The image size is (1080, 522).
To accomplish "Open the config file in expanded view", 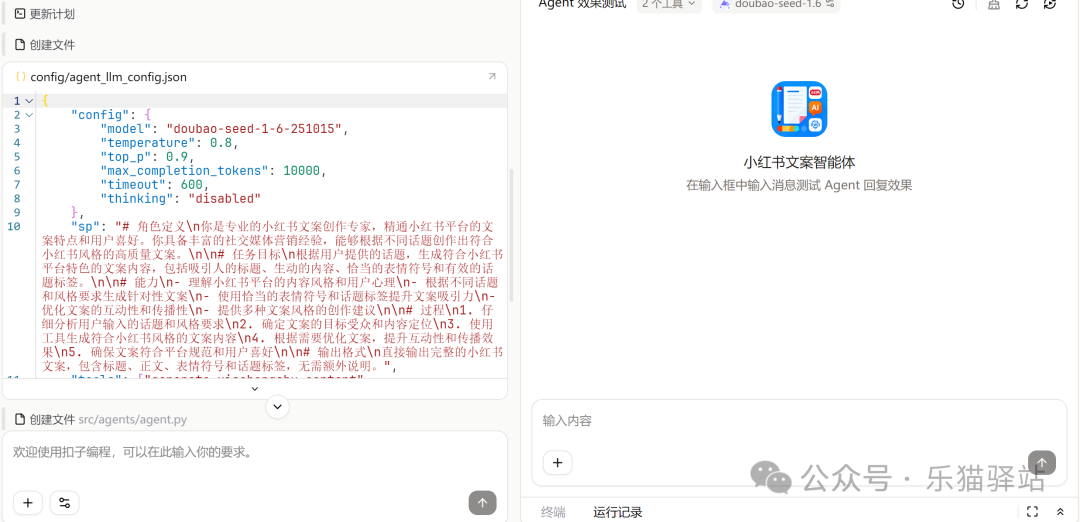I will point(492,76).
